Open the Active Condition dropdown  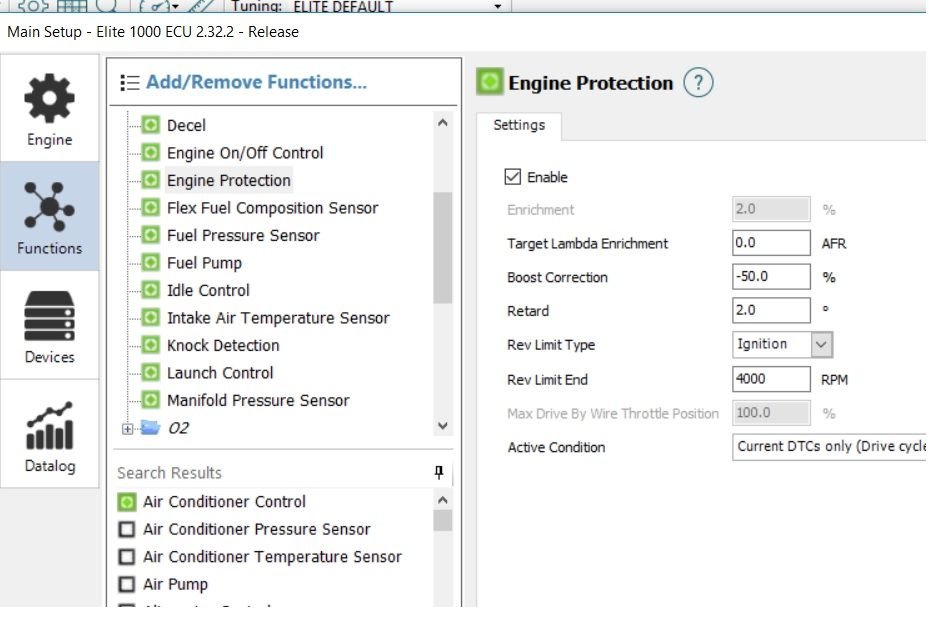pyautogui.click(x=830, y=447)
